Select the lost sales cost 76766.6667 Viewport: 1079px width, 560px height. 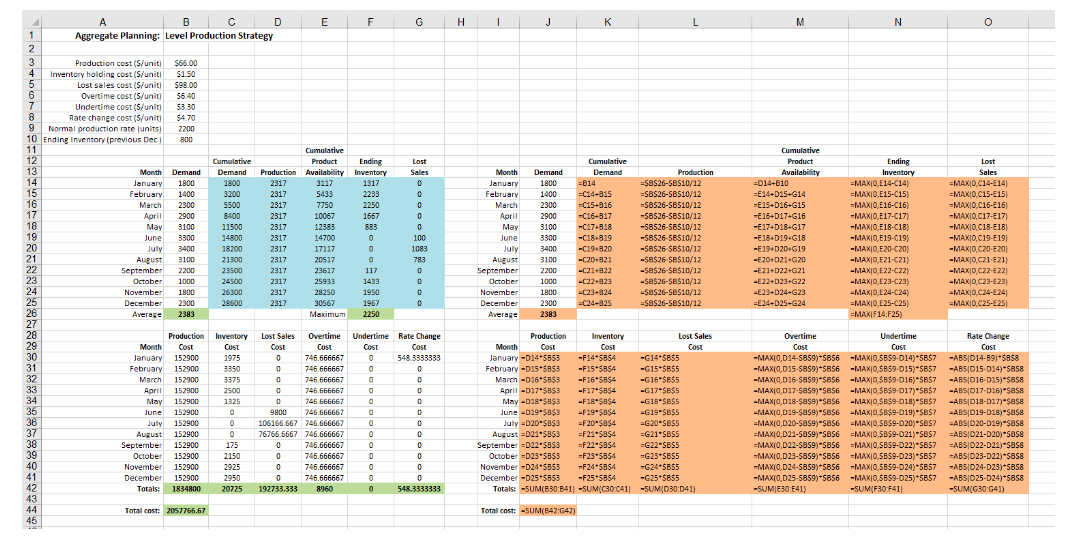(277, 434)
